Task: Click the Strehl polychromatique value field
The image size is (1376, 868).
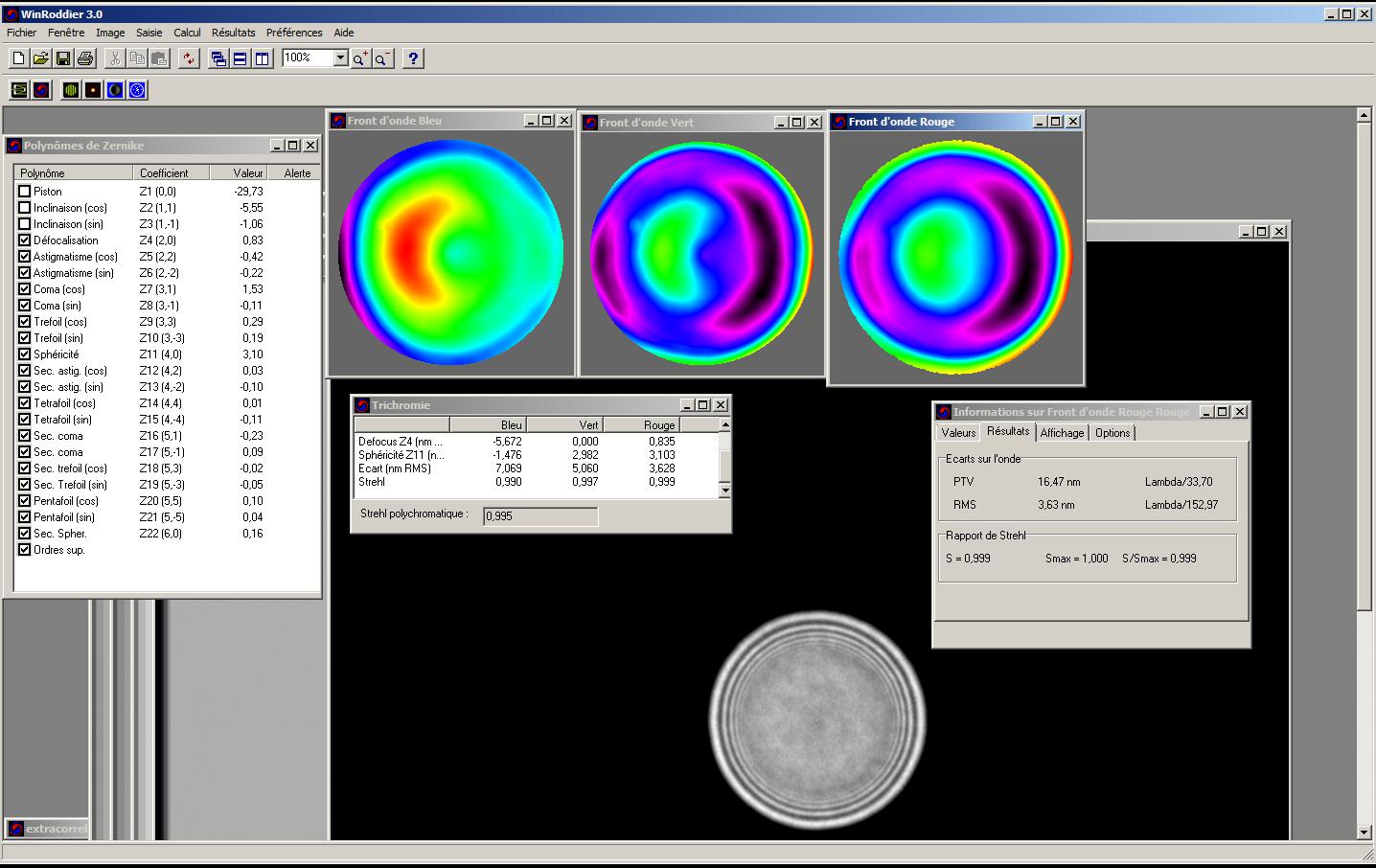Action: [540, 516]
